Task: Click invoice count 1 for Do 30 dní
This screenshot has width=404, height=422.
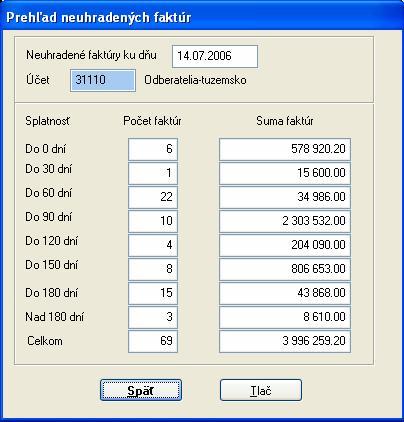Action: tap(153, 173)
